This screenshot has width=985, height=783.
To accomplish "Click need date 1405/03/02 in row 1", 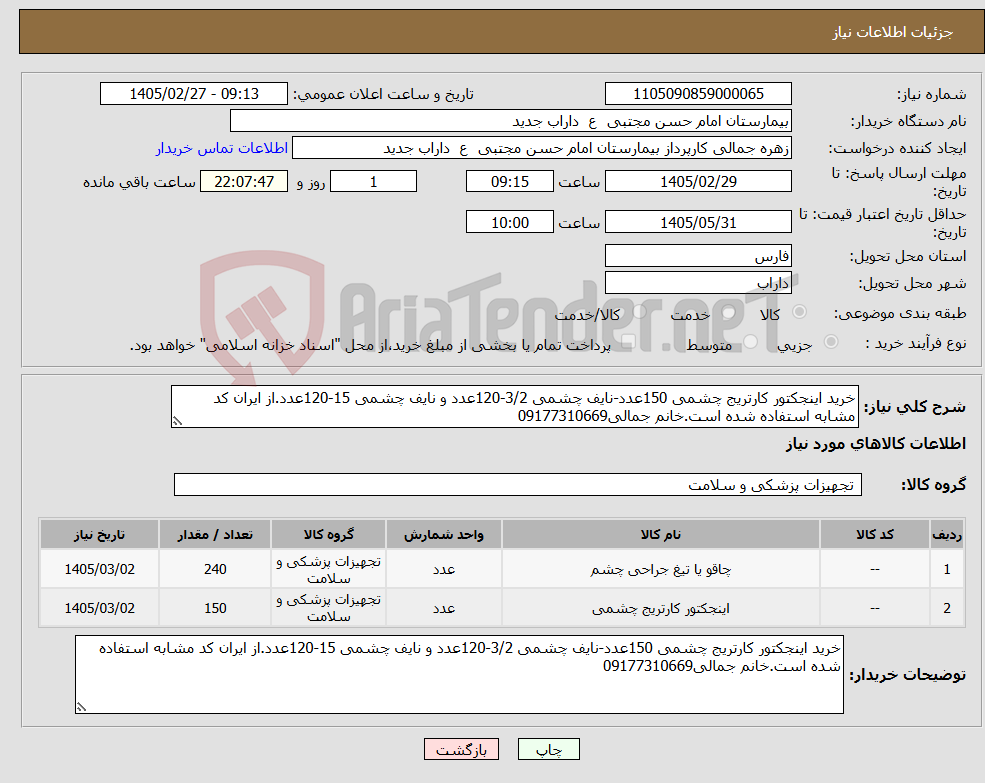I will [x=99, y=569].
